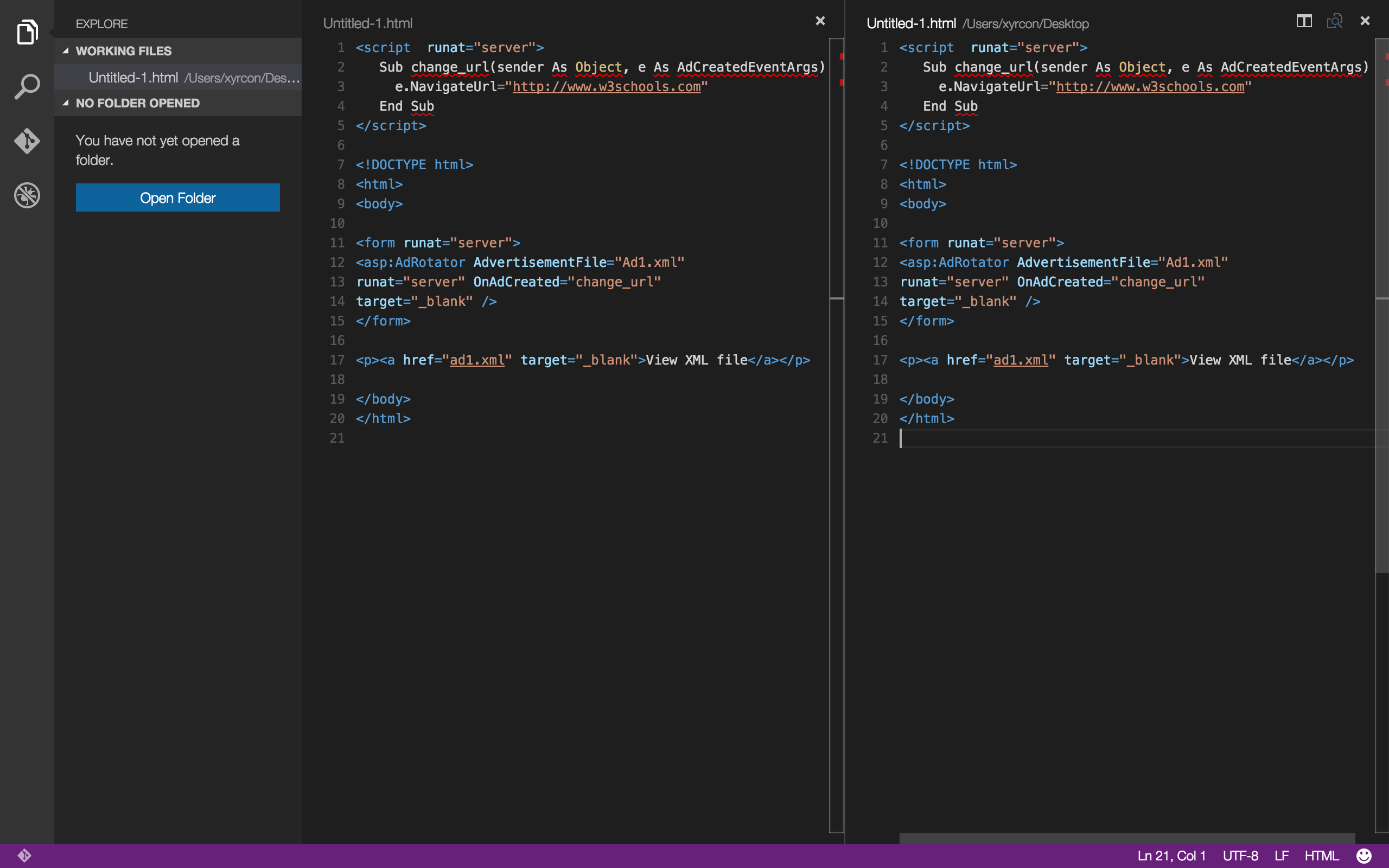Change UTF-8 file encoding
Screen dimensions: 1389x868
(x=1240, y=856)
